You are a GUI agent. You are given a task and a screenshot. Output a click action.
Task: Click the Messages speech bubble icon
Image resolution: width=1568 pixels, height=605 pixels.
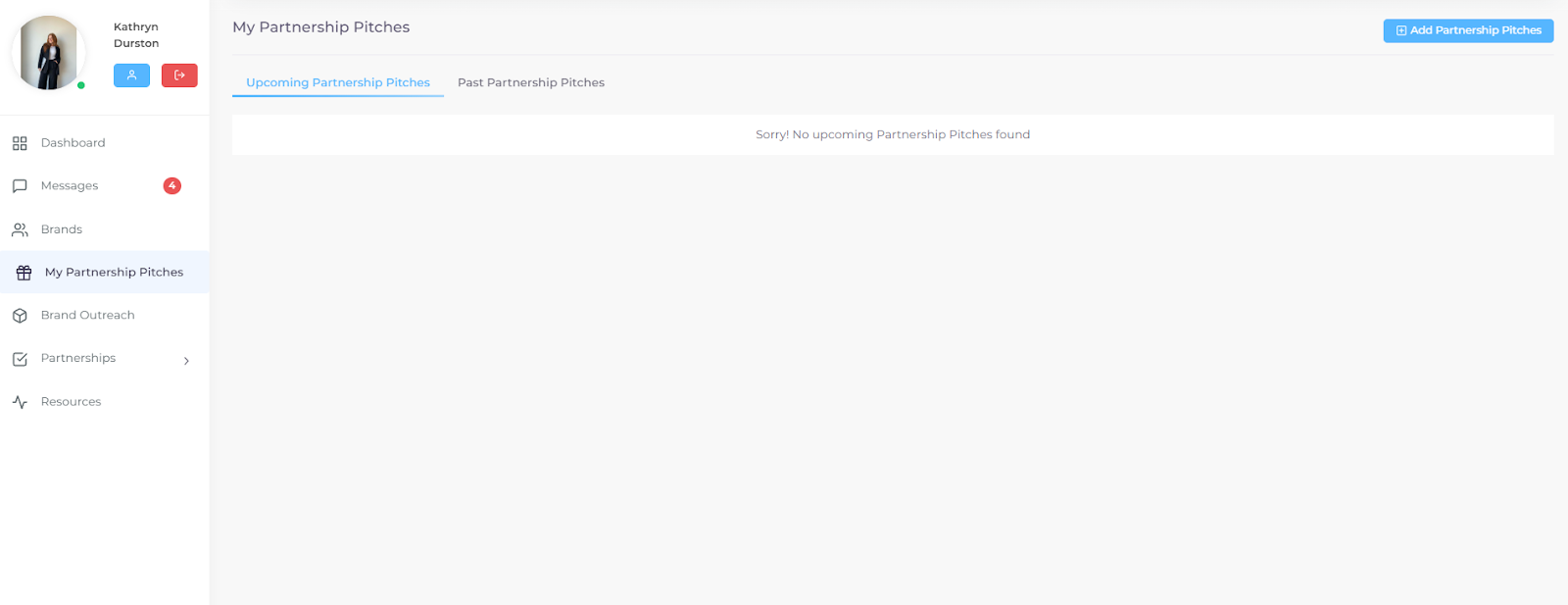tap(20, 186)
